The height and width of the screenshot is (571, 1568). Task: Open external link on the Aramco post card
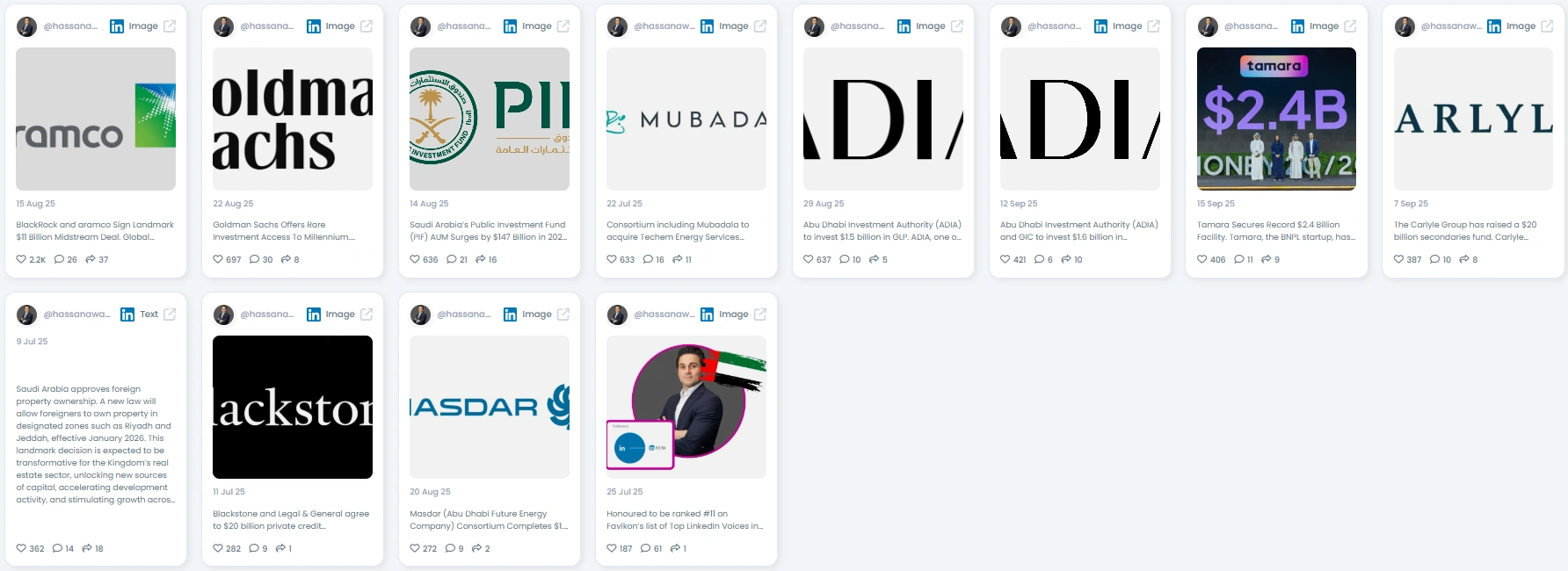pos(170,26)
